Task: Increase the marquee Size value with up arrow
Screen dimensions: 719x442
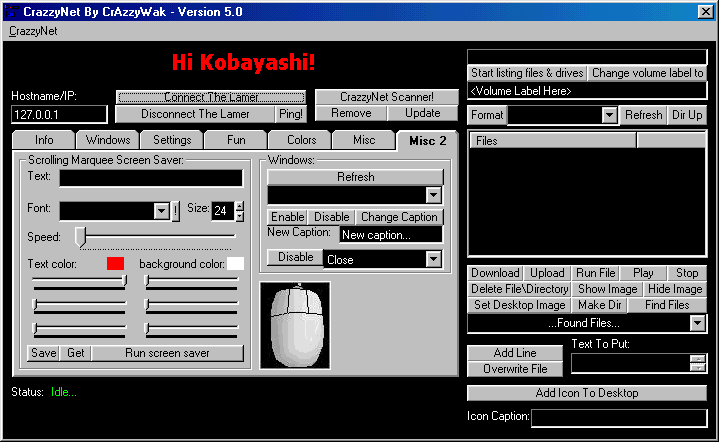Action: (239, 205)
